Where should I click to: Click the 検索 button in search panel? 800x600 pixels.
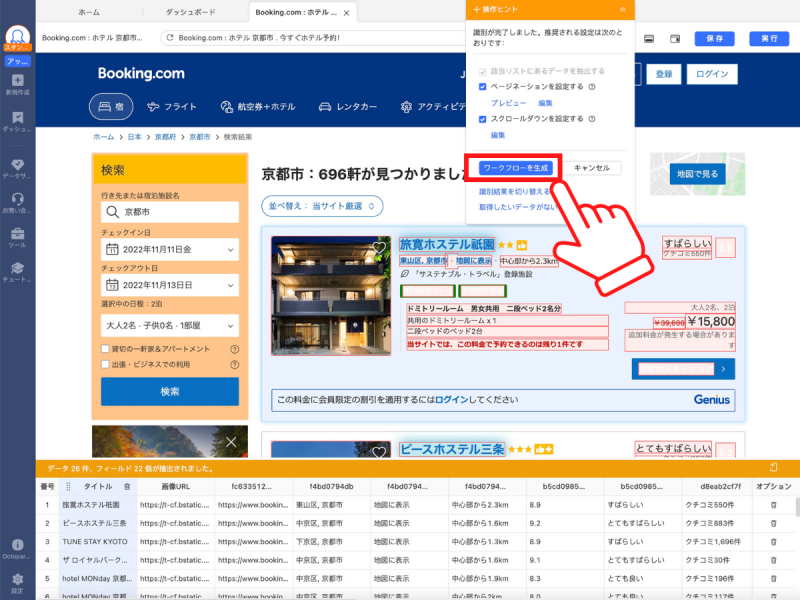170,391
